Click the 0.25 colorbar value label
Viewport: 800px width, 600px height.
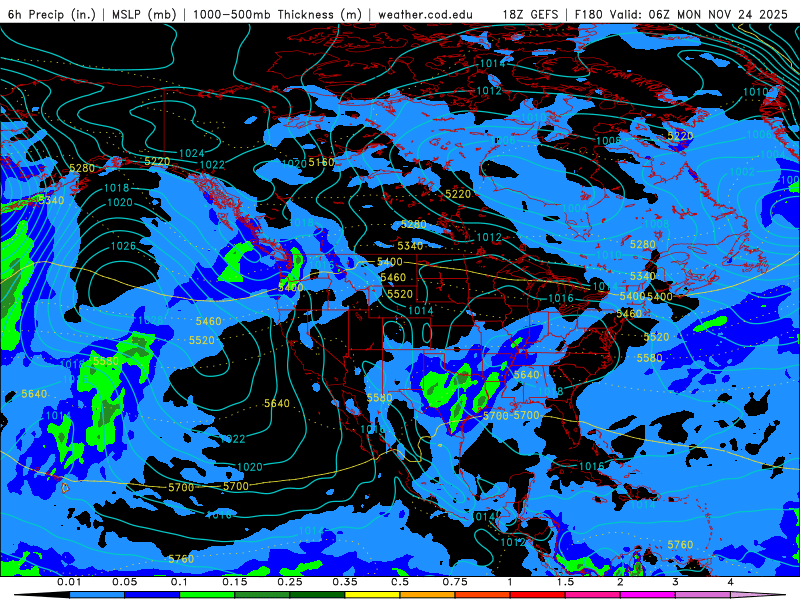(290, 582)
